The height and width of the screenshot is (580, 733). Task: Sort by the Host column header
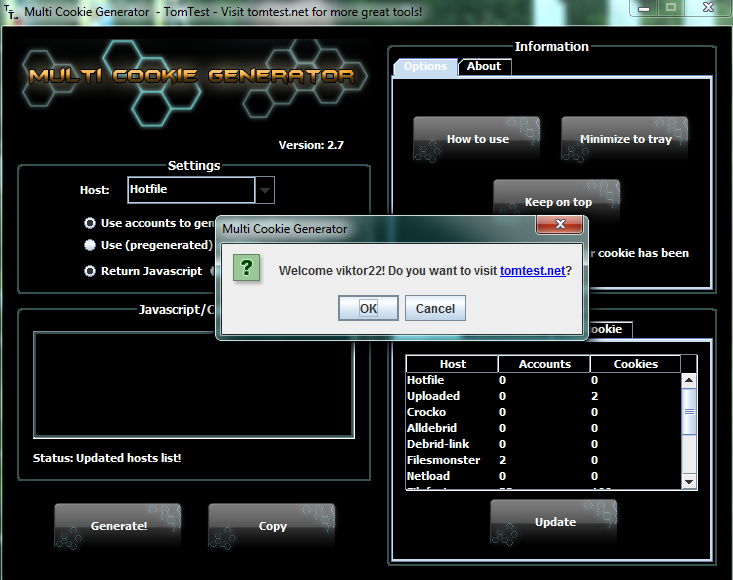pyautogui.click(x=452, y=364)
